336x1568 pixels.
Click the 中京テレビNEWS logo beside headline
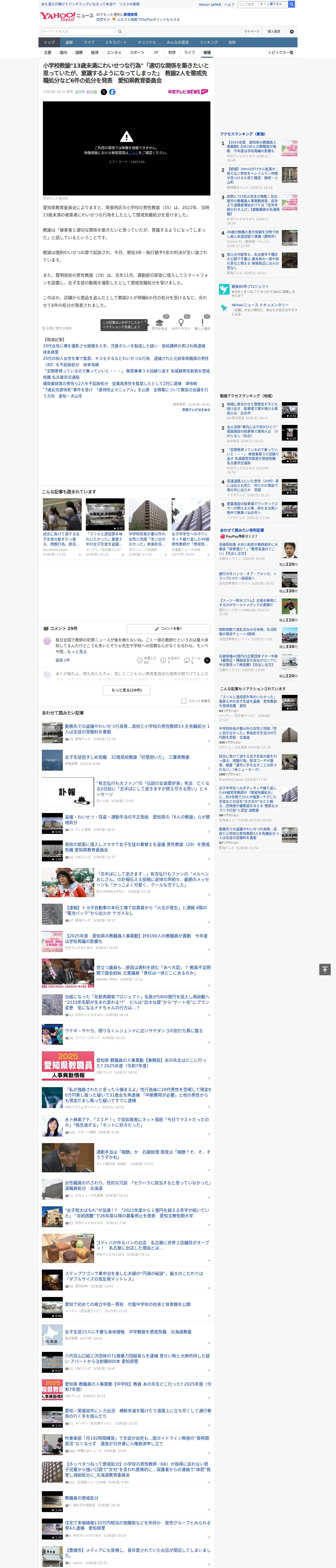tap(188, 92)
